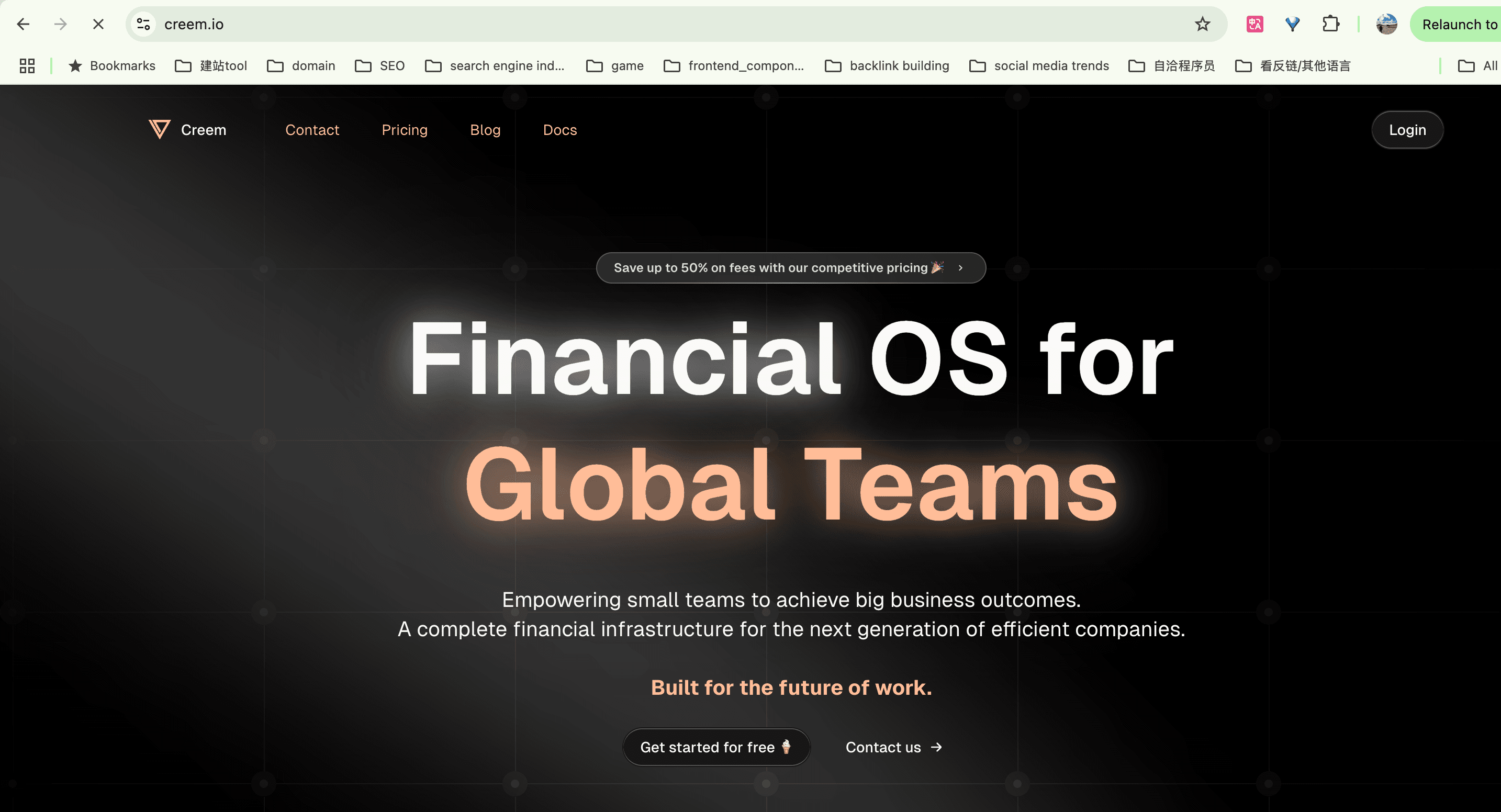Click the Empowering small teams sentence
The image size is (1501, 812).
tap(791, 600)
